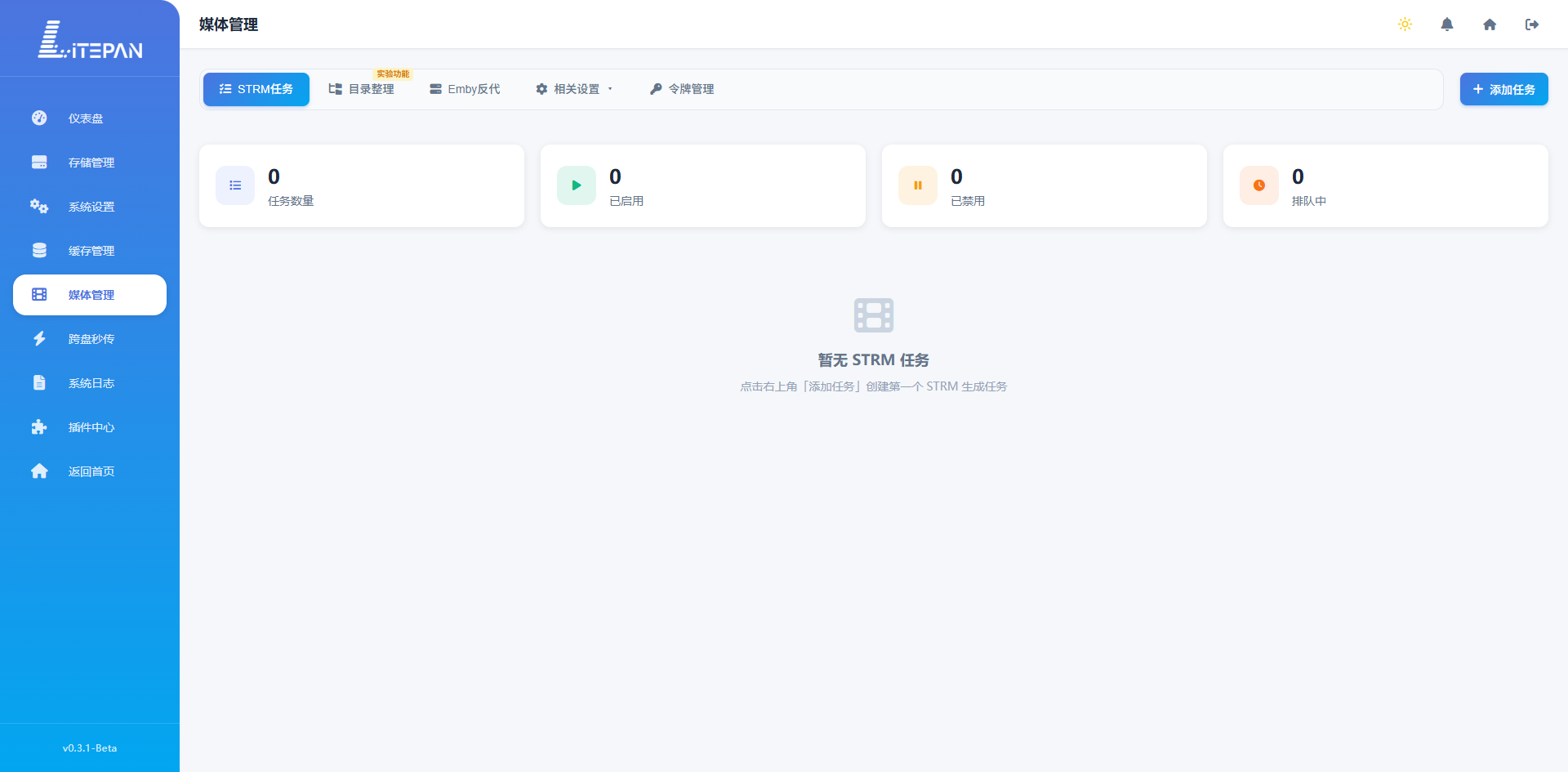This screenshot has height=772, width=1568.
Task: Open 系统日志 system log in sidebar
Action: pyautogui.click(x=90, y=383)
